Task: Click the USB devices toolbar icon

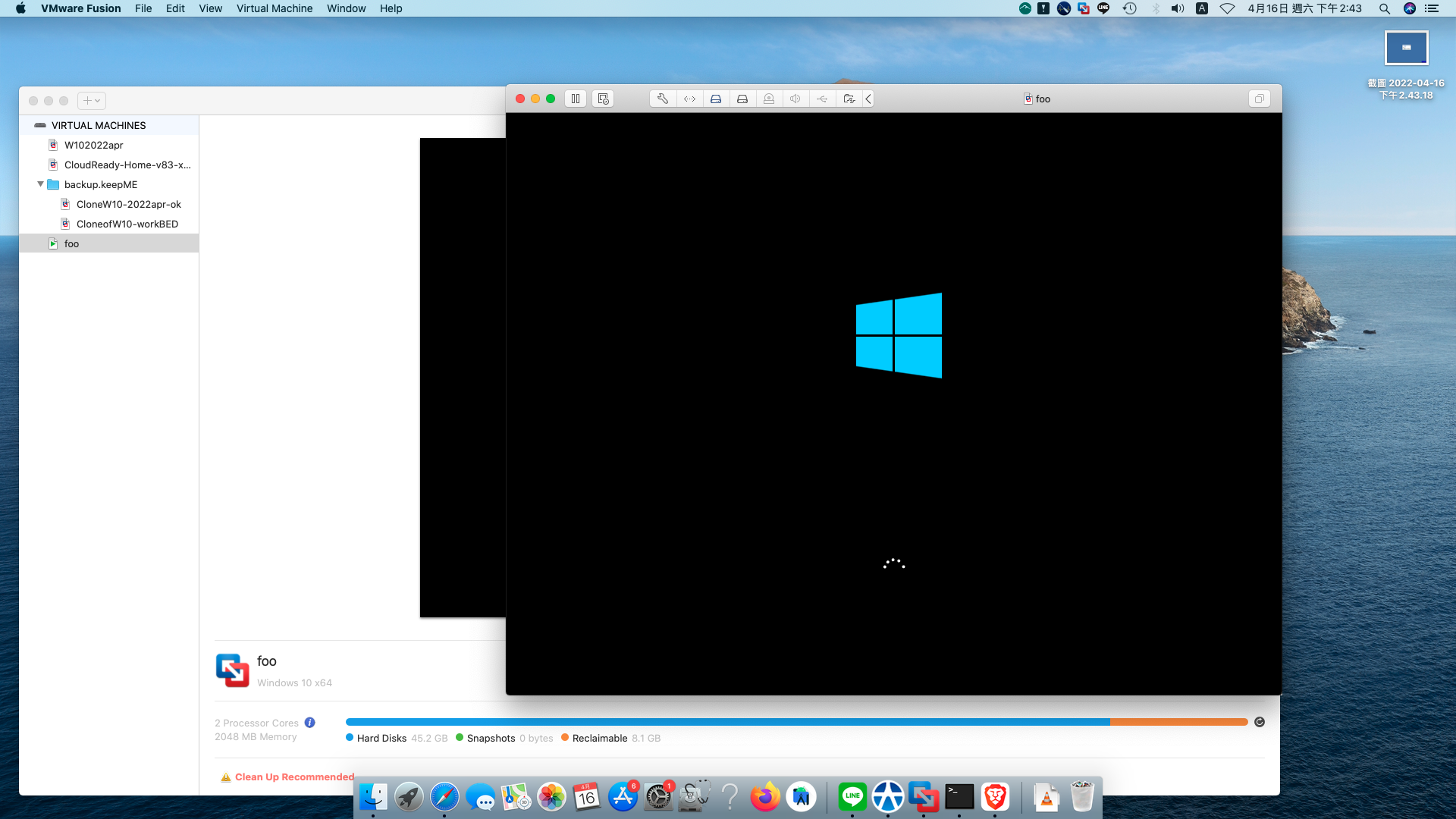Action: [822, 99]
